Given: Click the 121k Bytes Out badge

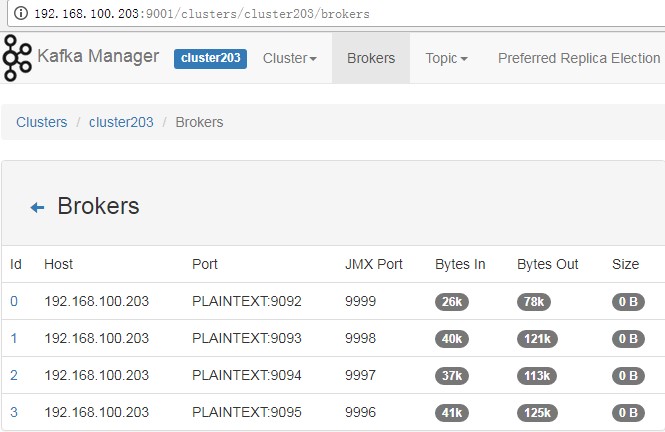Looking at the screenshot, I should pyautogui.click(x=537, y=339).
